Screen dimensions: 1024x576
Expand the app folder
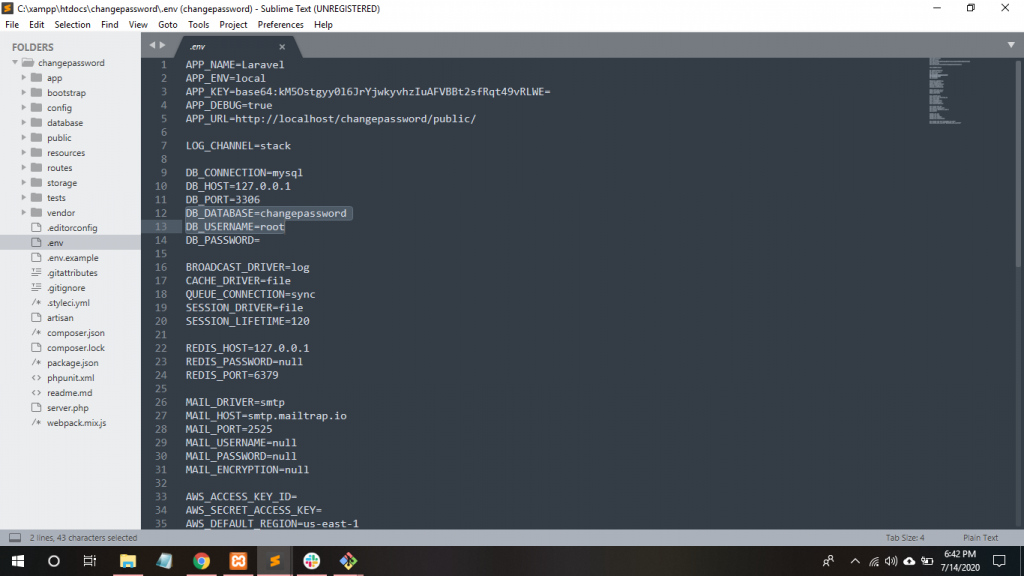(x=24, y=78)
